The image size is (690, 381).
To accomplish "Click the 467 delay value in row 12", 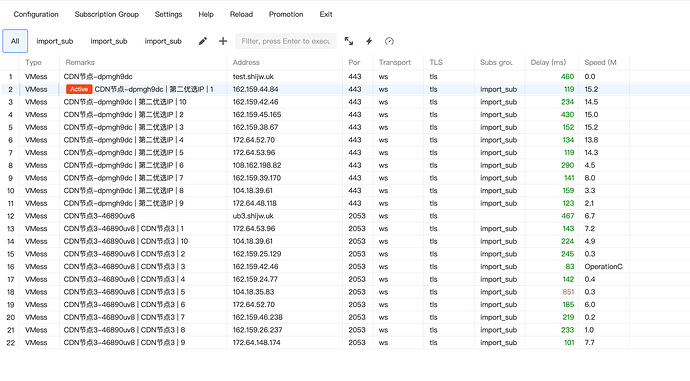I will 567,216.
